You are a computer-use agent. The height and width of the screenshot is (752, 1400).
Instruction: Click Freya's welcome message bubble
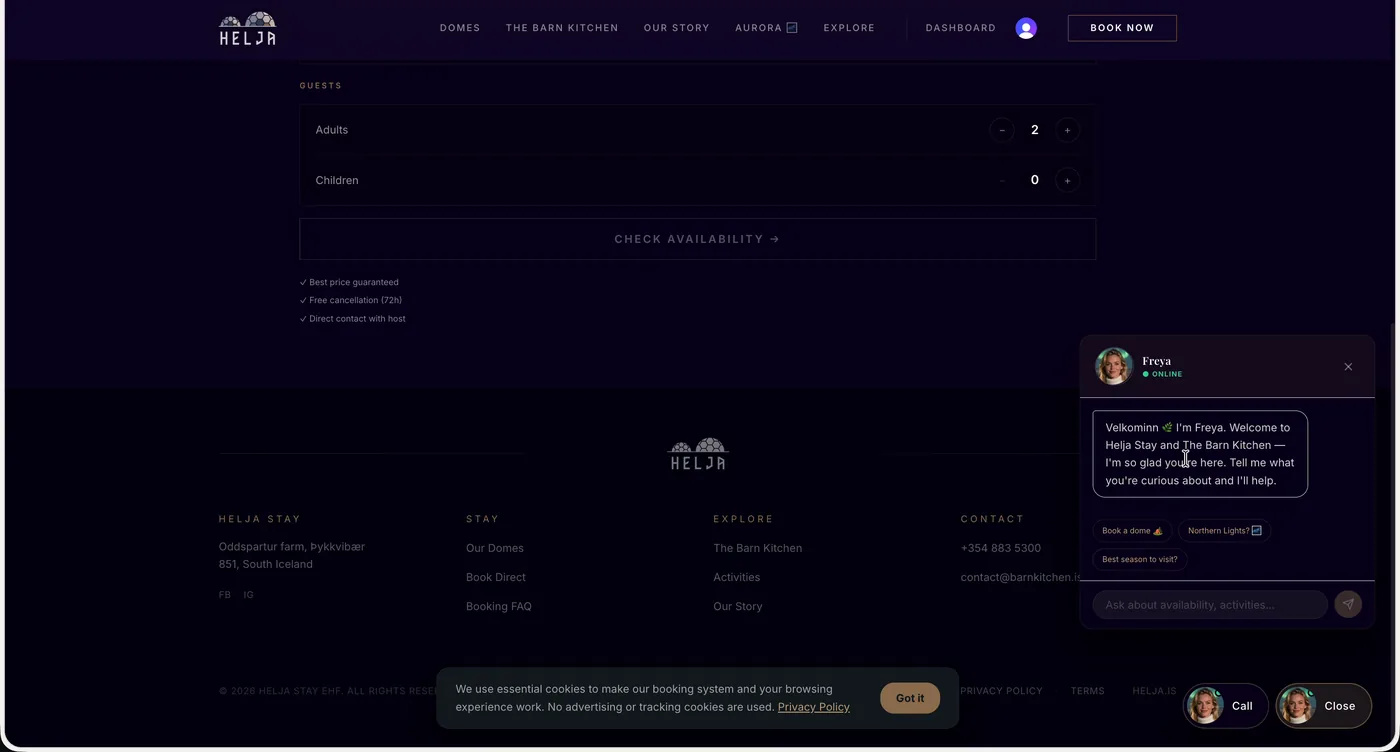point(1200,454)
